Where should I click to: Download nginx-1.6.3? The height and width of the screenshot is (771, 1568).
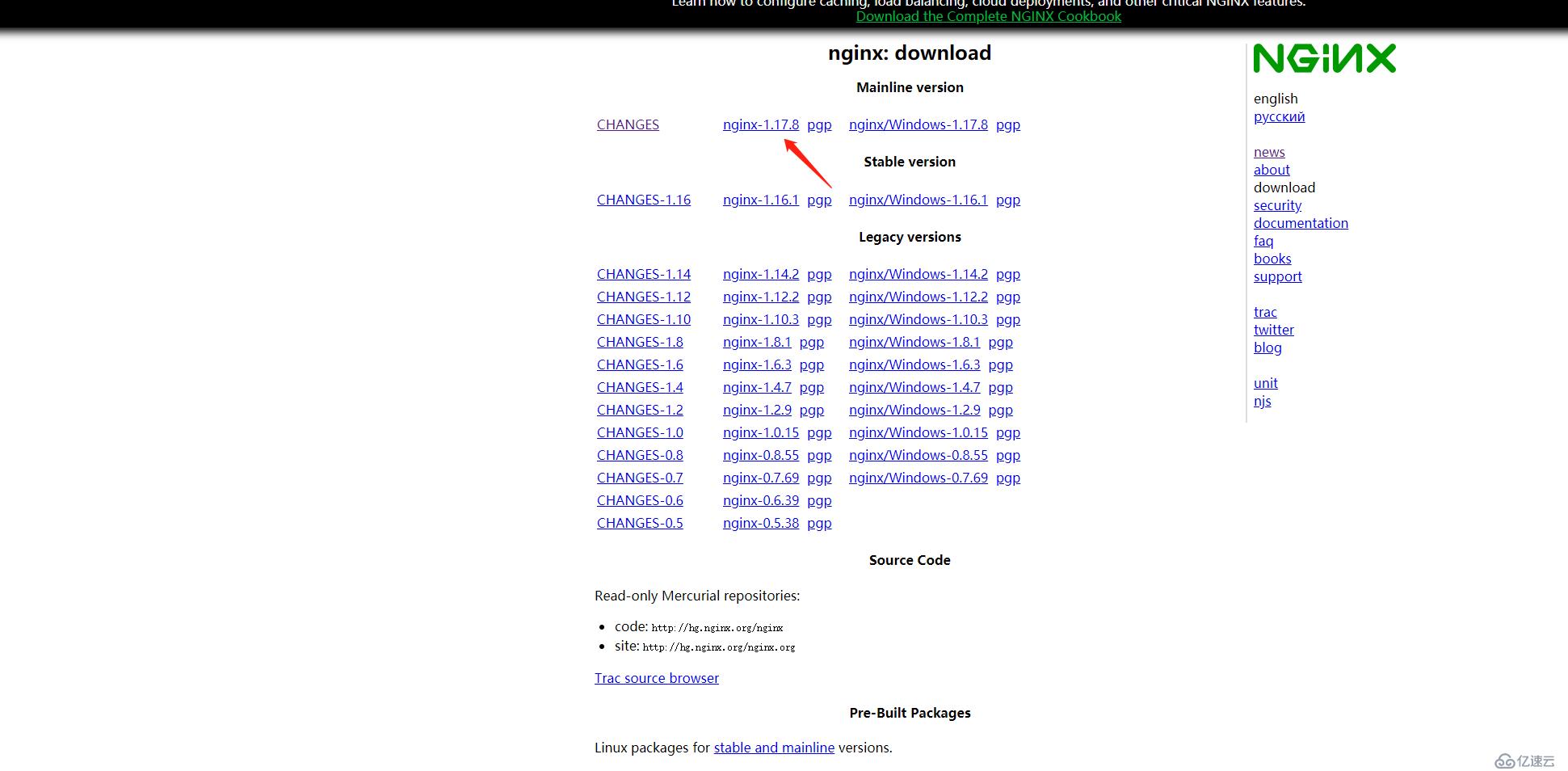[757, 364]
